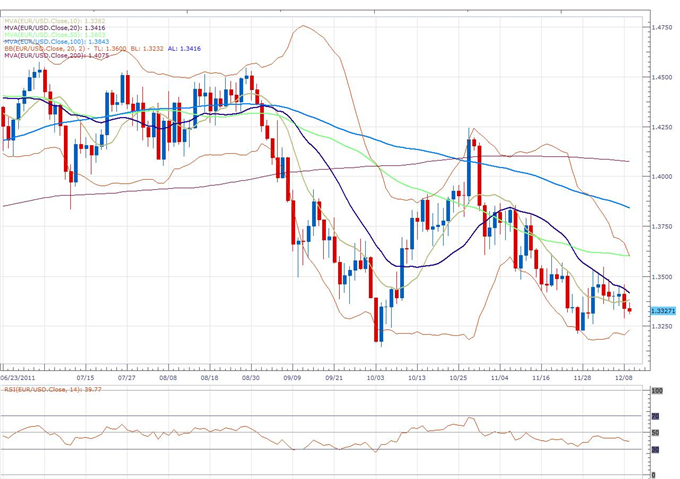Click the 11/16 date axis label
The image size is (680, 479).
(541, 378)
